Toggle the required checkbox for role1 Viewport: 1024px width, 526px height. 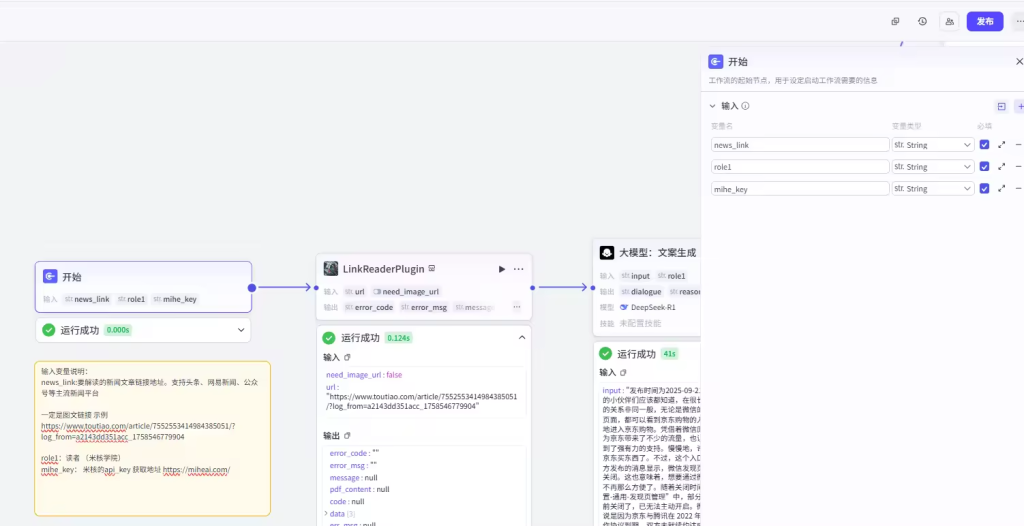tap(984, 167)
